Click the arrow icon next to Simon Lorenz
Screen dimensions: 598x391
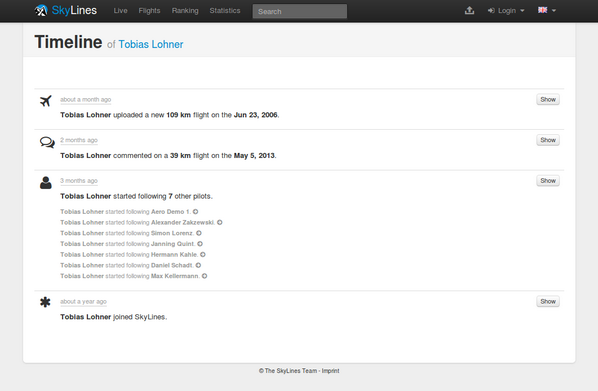coord(199,233)
